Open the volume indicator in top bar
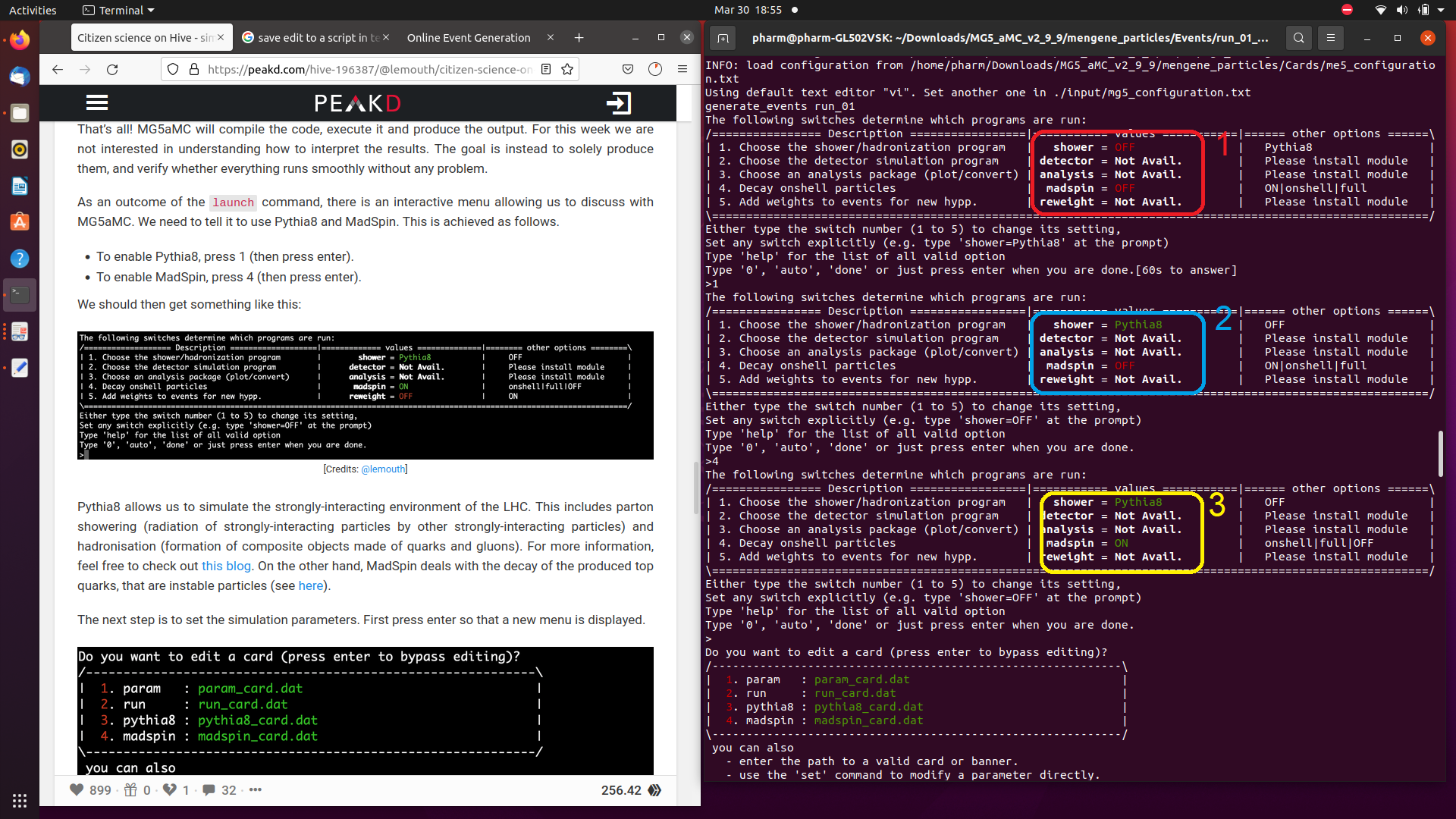 point(1401,10)
